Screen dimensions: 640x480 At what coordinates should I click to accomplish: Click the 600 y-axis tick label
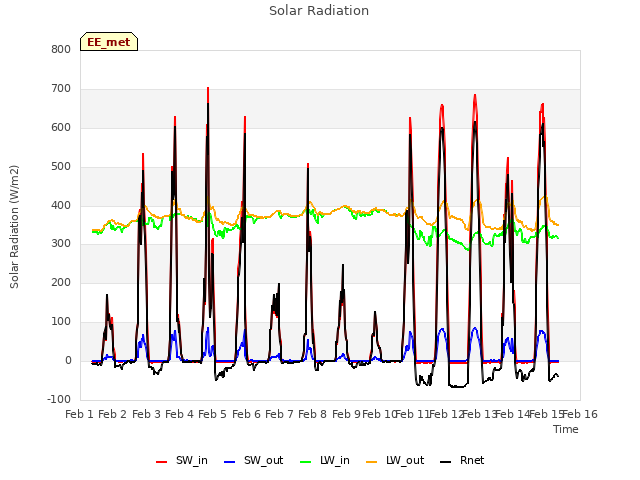(x=61, y=128)
